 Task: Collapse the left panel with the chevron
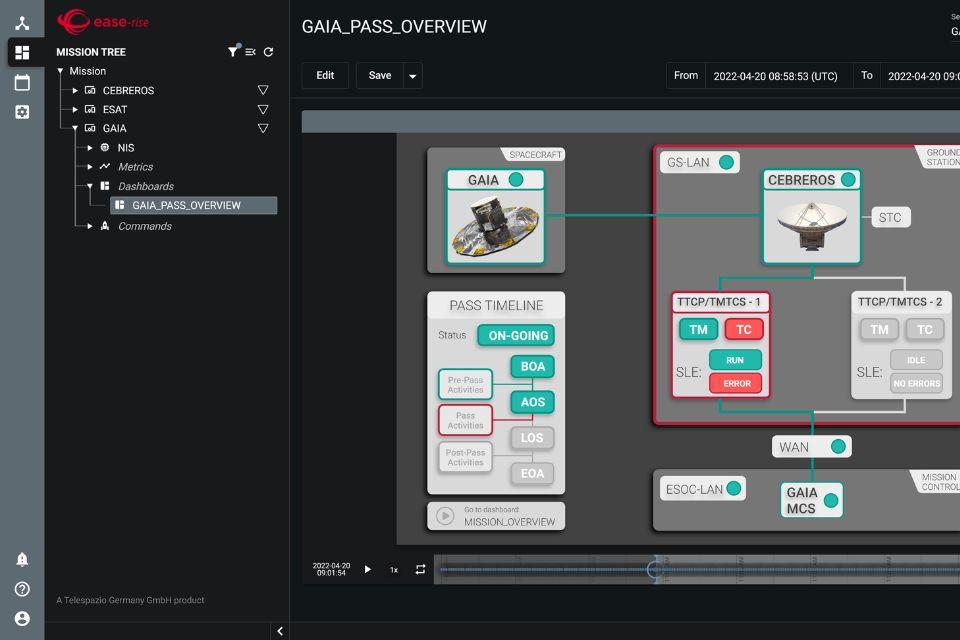(x=280, y=631)
